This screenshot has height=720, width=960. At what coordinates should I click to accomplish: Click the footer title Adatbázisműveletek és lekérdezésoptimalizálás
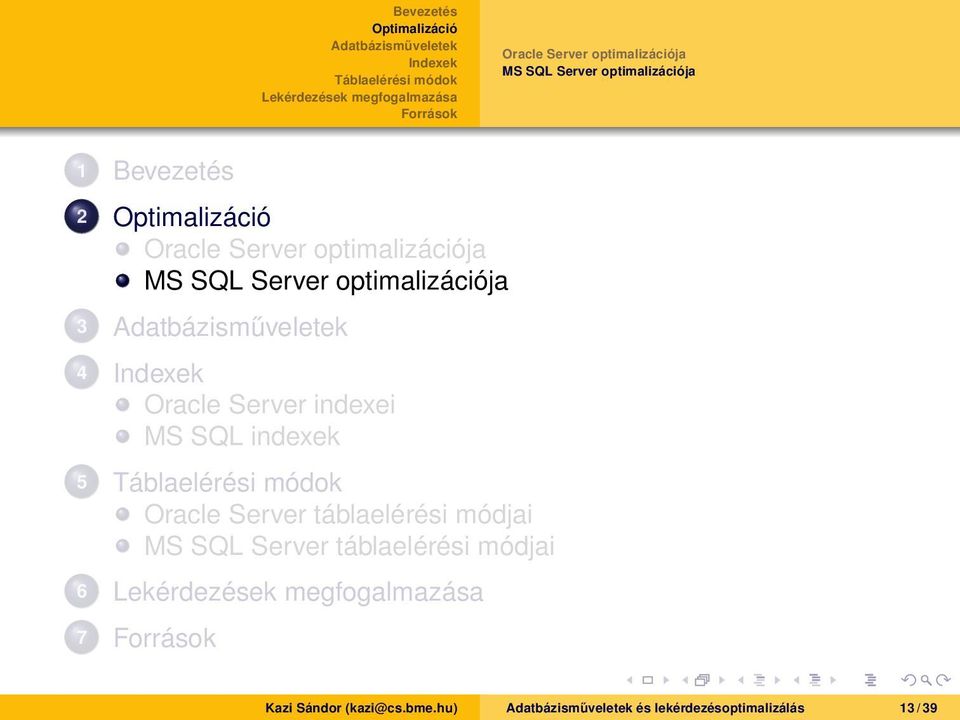[655, 708]
